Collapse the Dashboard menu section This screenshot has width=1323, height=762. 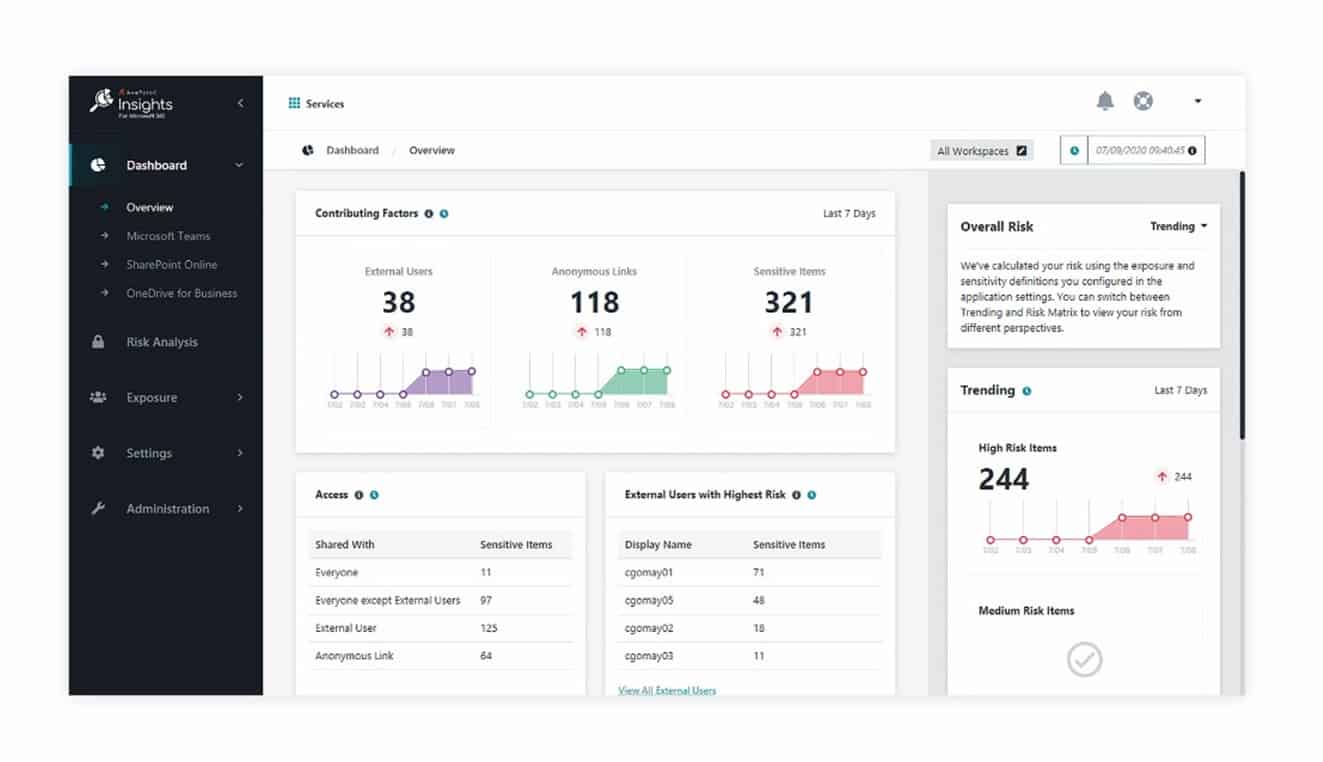tap(239, 166)
